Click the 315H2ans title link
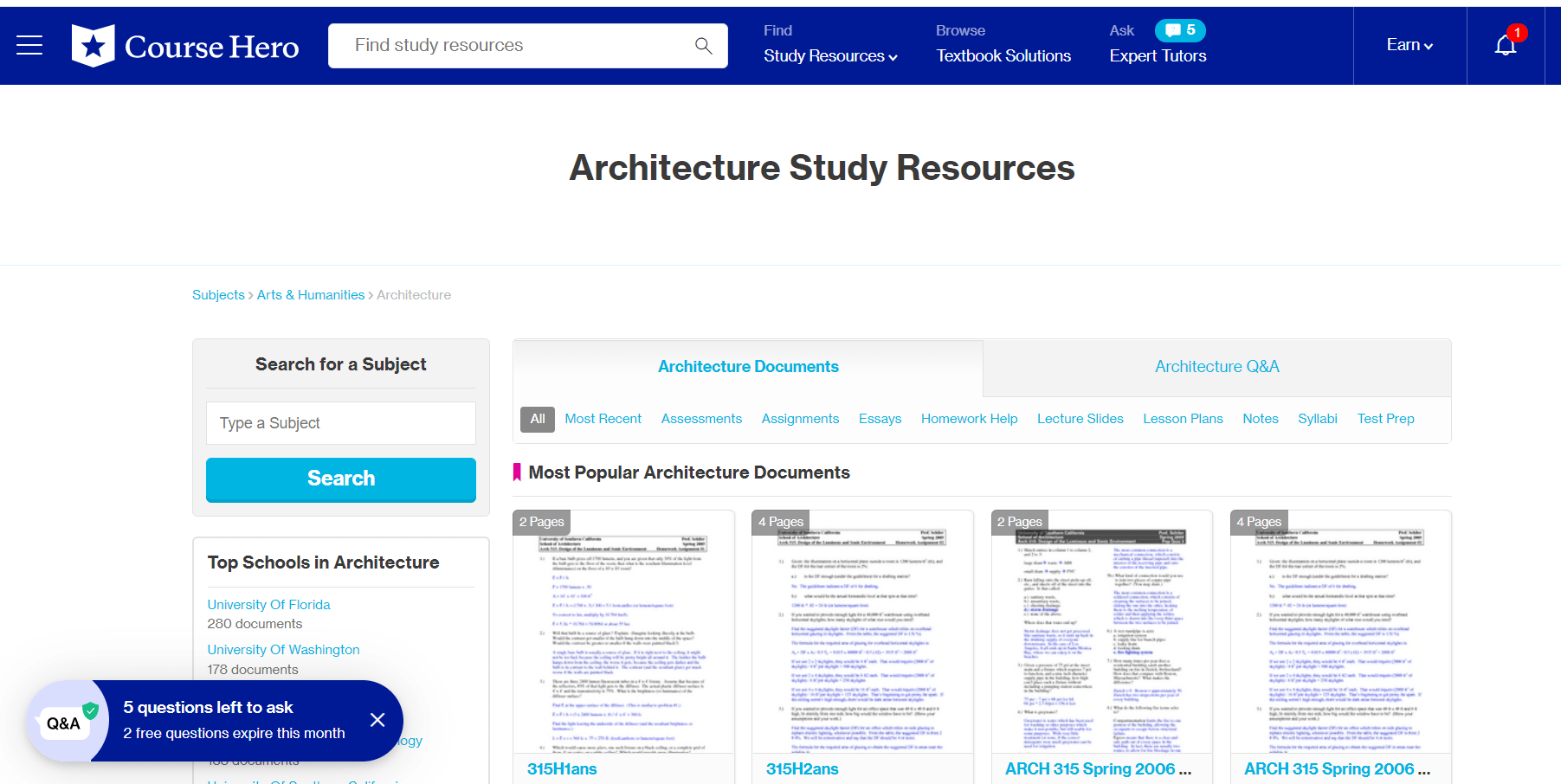Image resolution: width=1561 pixels, height=784 pixels. tap(802, 769)
